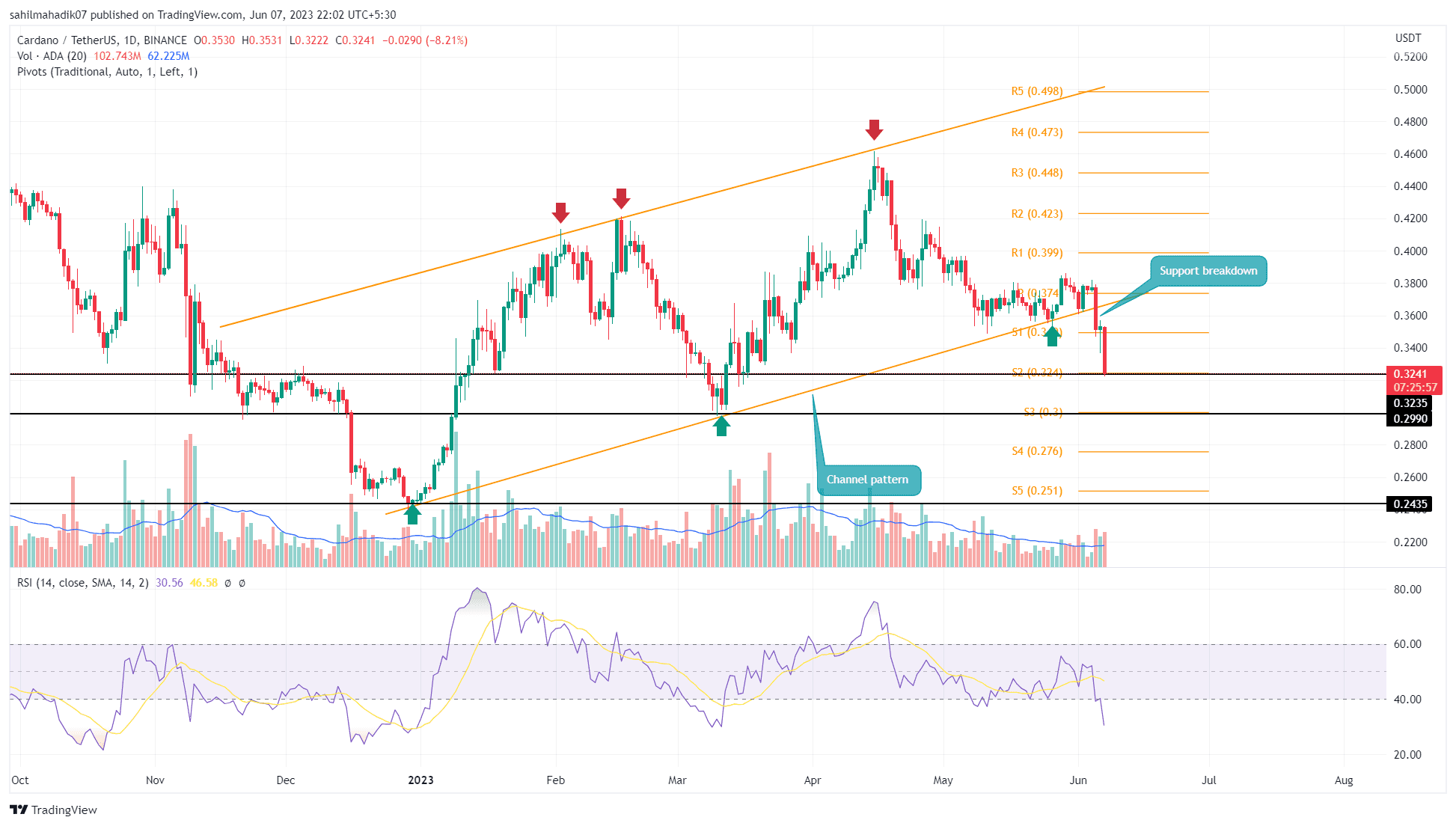1456x826 pixels.
Task: Click the volume value 102.743M
Action: pos(117,56)
